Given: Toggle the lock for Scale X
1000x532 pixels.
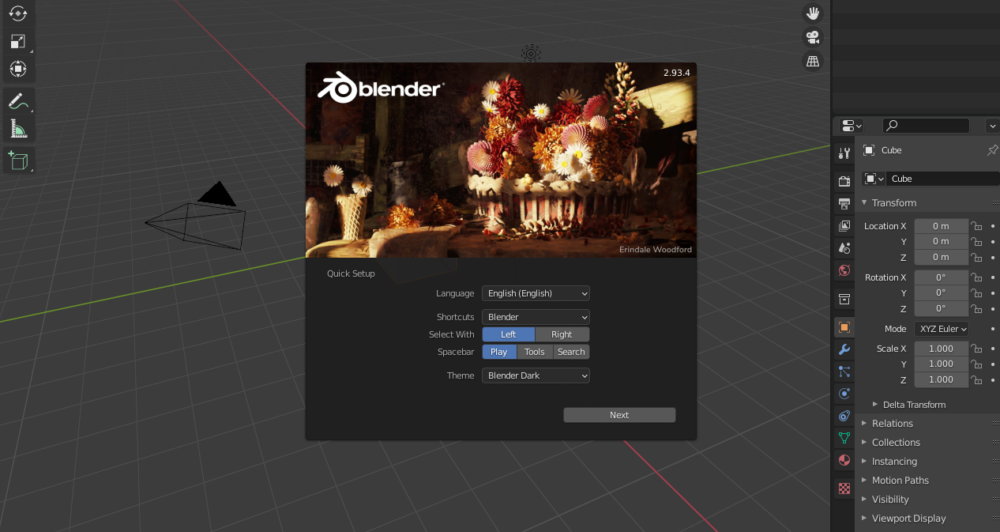Looking at the screenshot, I should pyautogui.click(x=976, y=349).
